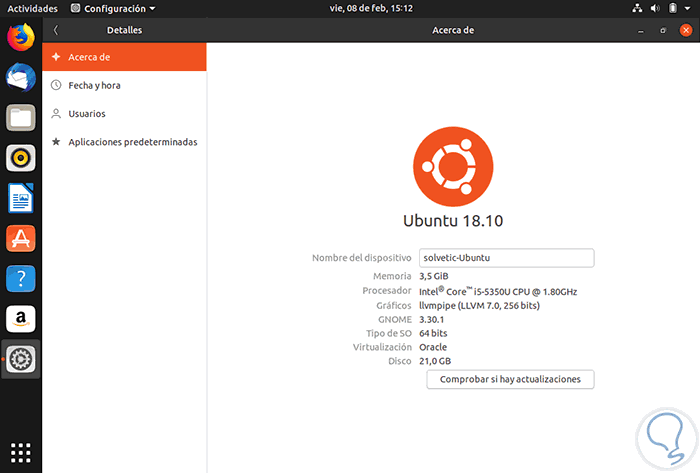Launch Thunderbird mail from the dock

coord(21,78)
